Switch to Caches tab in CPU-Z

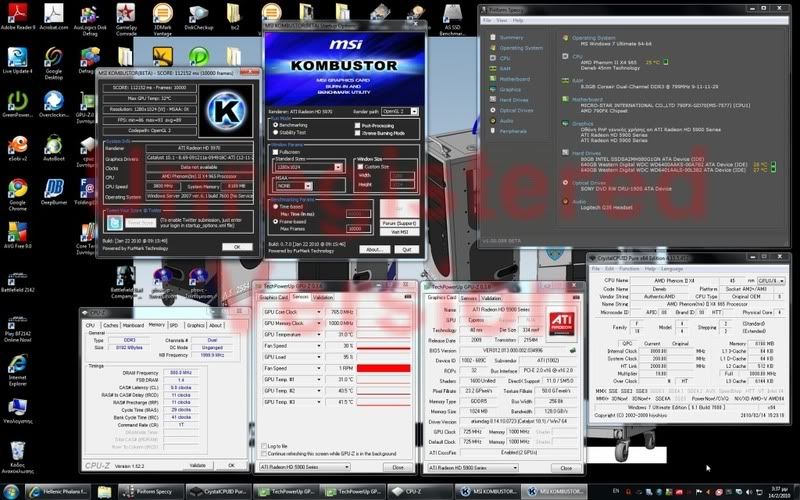pos(111,325)
